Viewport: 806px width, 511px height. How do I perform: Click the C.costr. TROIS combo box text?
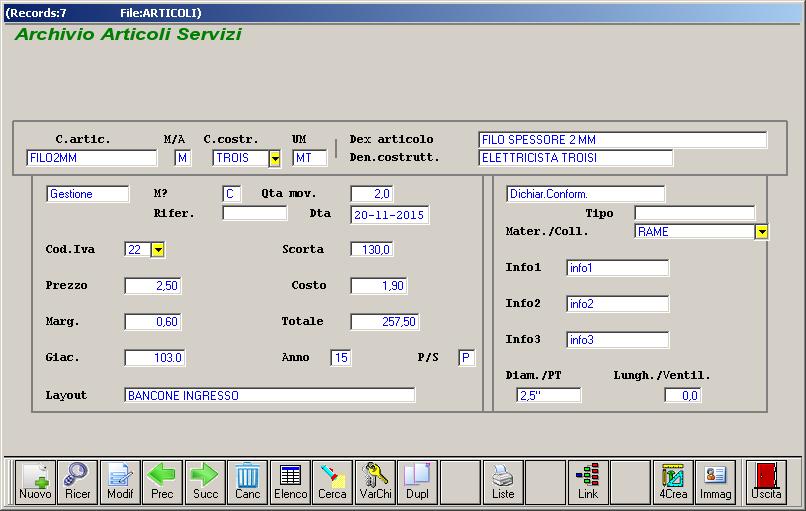241,158
